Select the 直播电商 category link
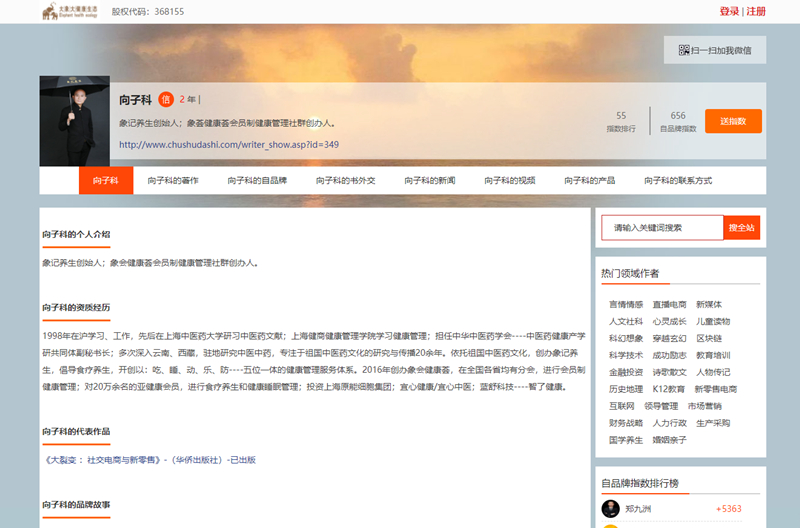 coord(669,304)
